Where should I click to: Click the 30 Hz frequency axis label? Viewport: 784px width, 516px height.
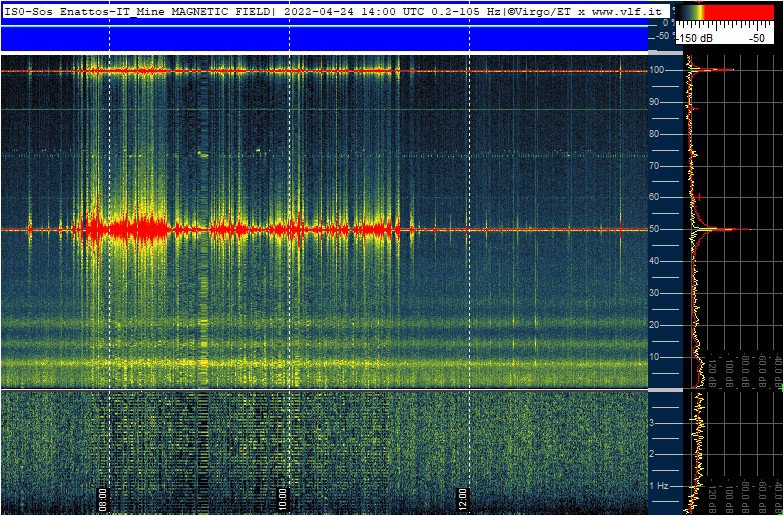pyautogui.click(x=657, y=293)
